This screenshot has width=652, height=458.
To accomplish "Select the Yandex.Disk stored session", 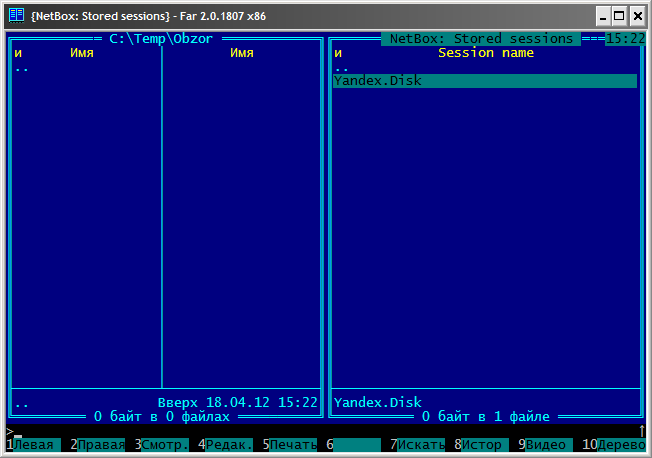I will (377, 81).
